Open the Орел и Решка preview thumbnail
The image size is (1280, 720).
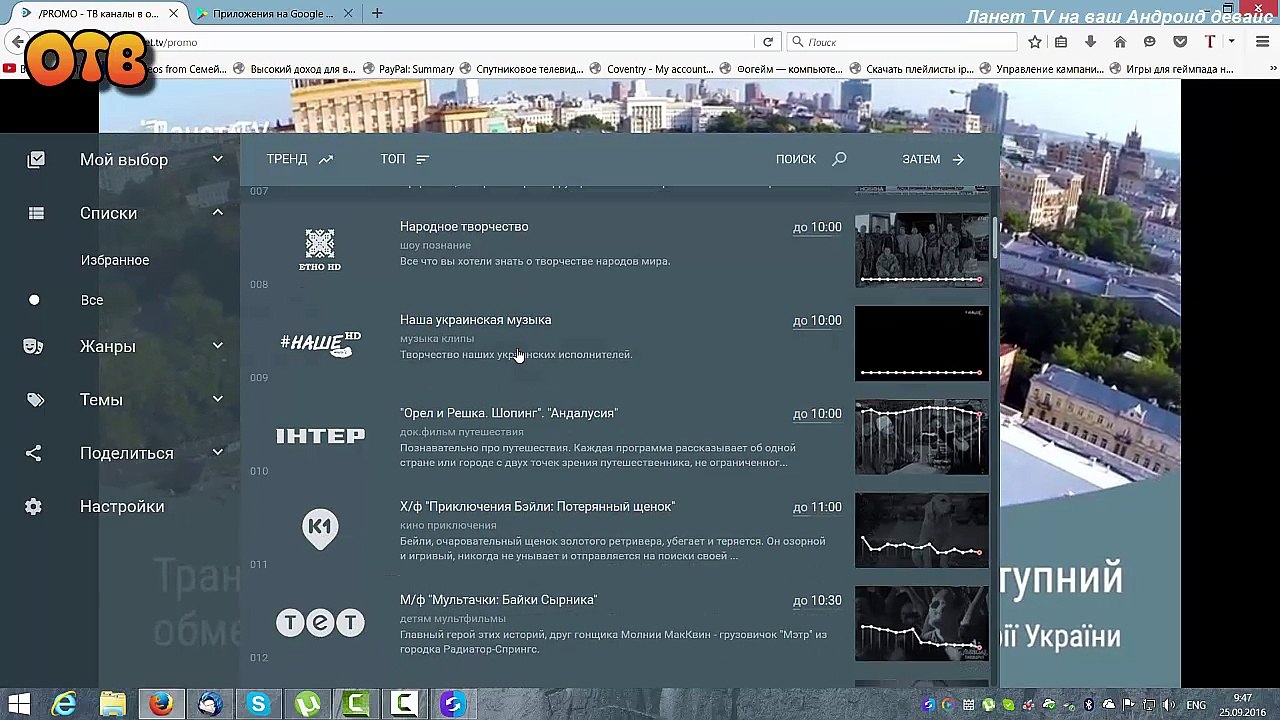tap(922, 437)
